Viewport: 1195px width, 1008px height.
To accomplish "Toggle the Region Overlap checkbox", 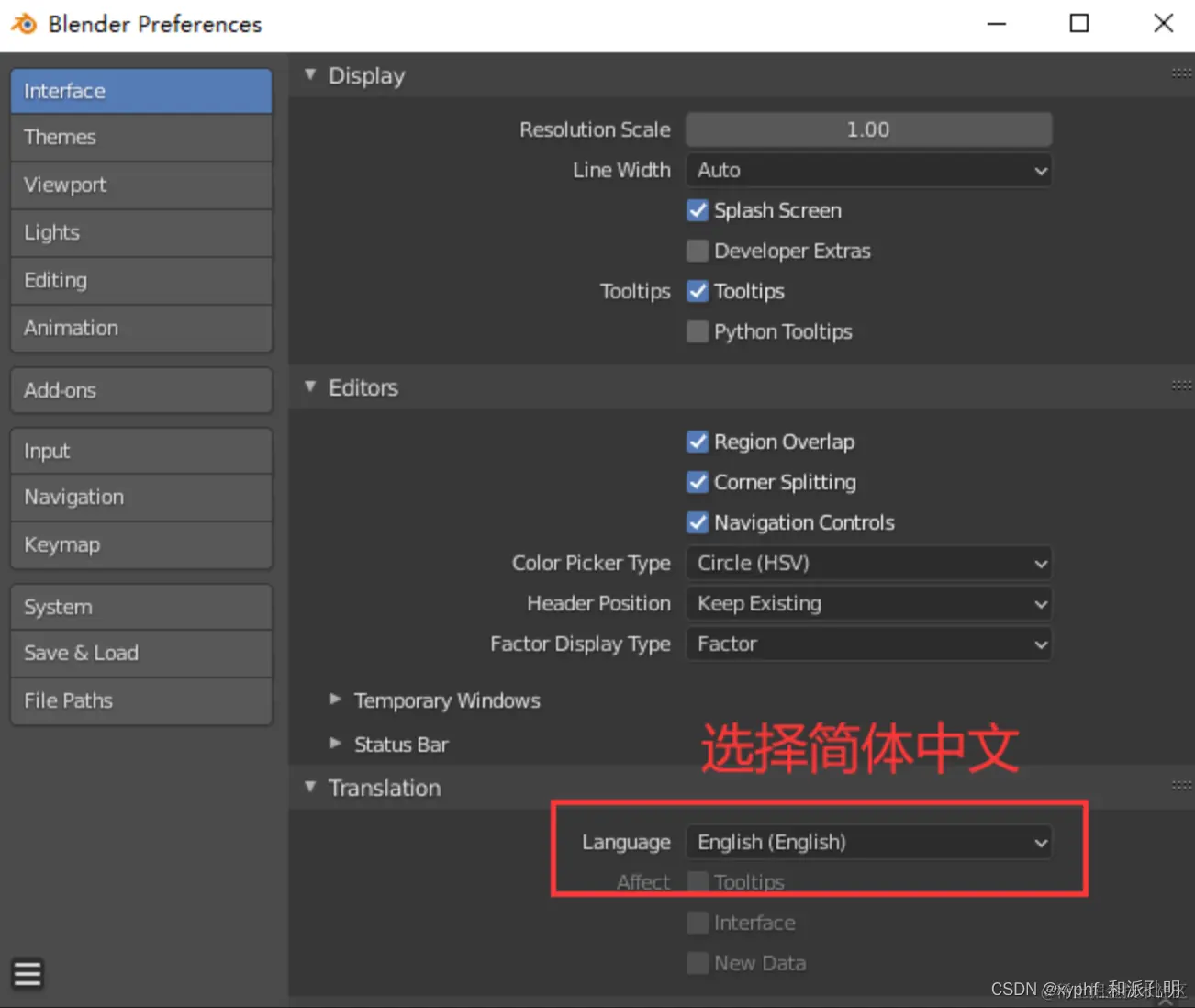I will (698, 442).
